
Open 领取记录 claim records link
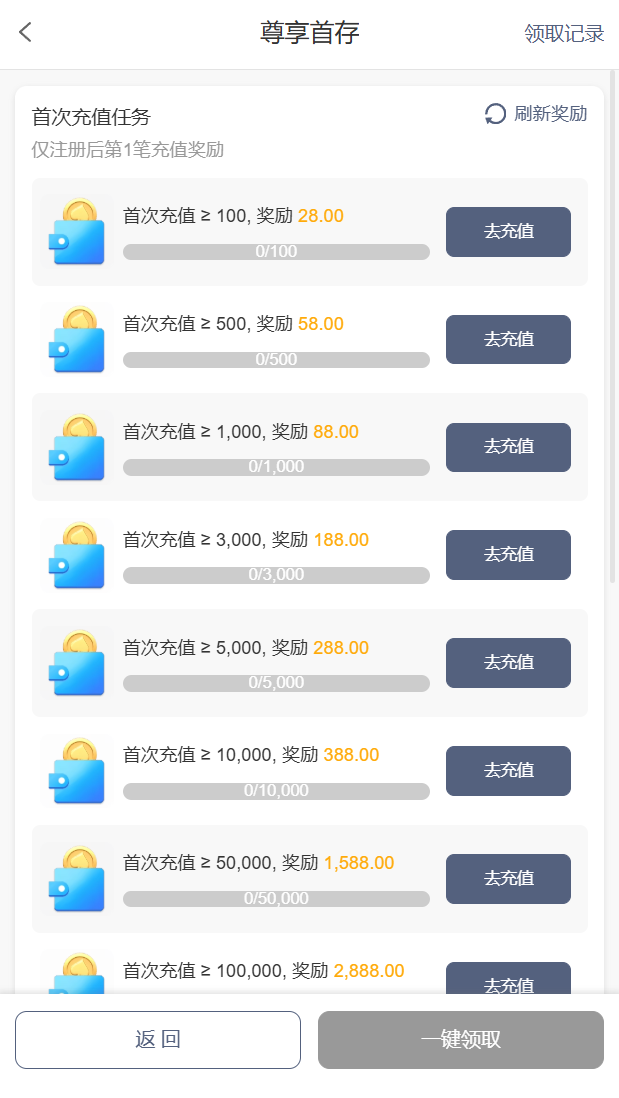(x=564, y=34)
